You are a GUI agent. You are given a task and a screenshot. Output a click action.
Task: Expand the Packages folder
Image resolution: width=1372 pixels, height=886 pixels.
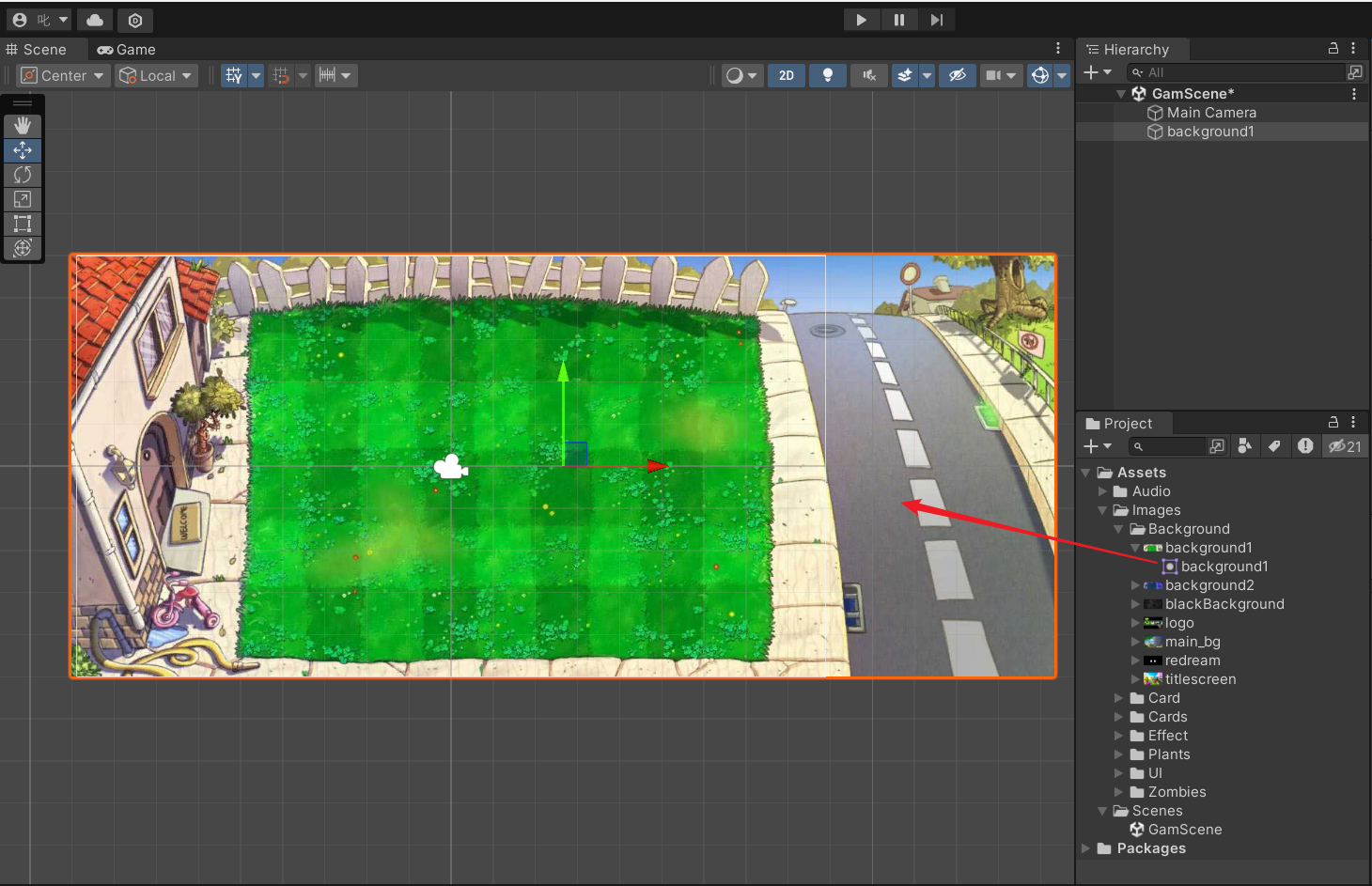(1086, 848)
